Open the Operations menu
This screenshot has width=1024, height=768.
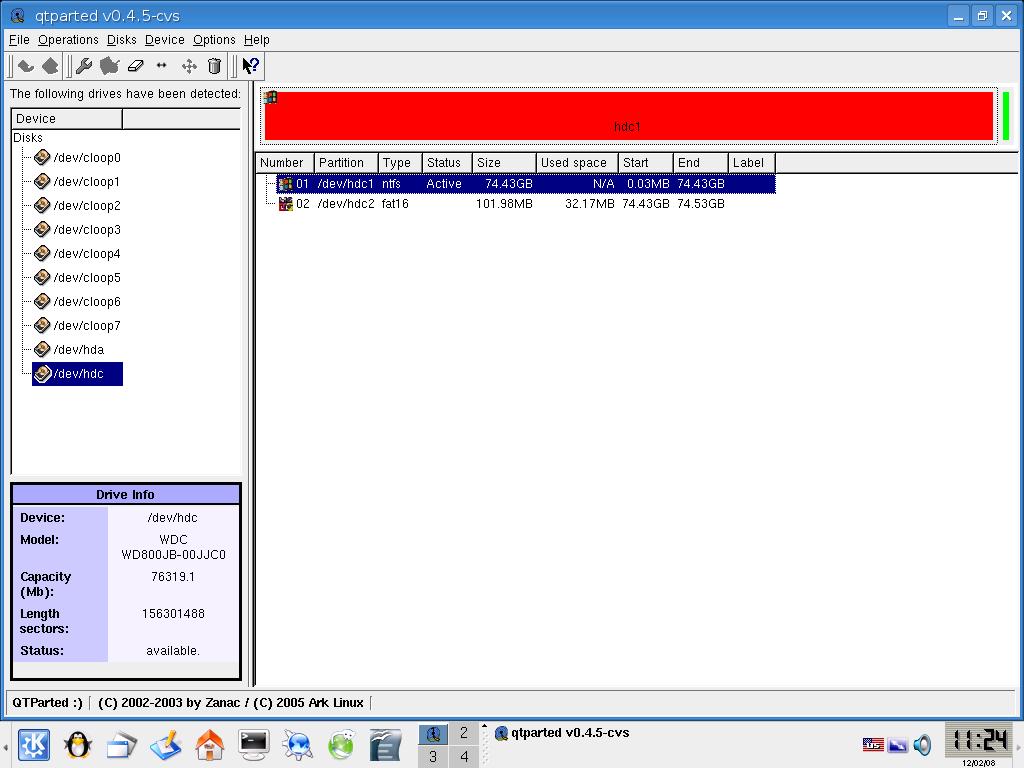[x=68, y=40]
